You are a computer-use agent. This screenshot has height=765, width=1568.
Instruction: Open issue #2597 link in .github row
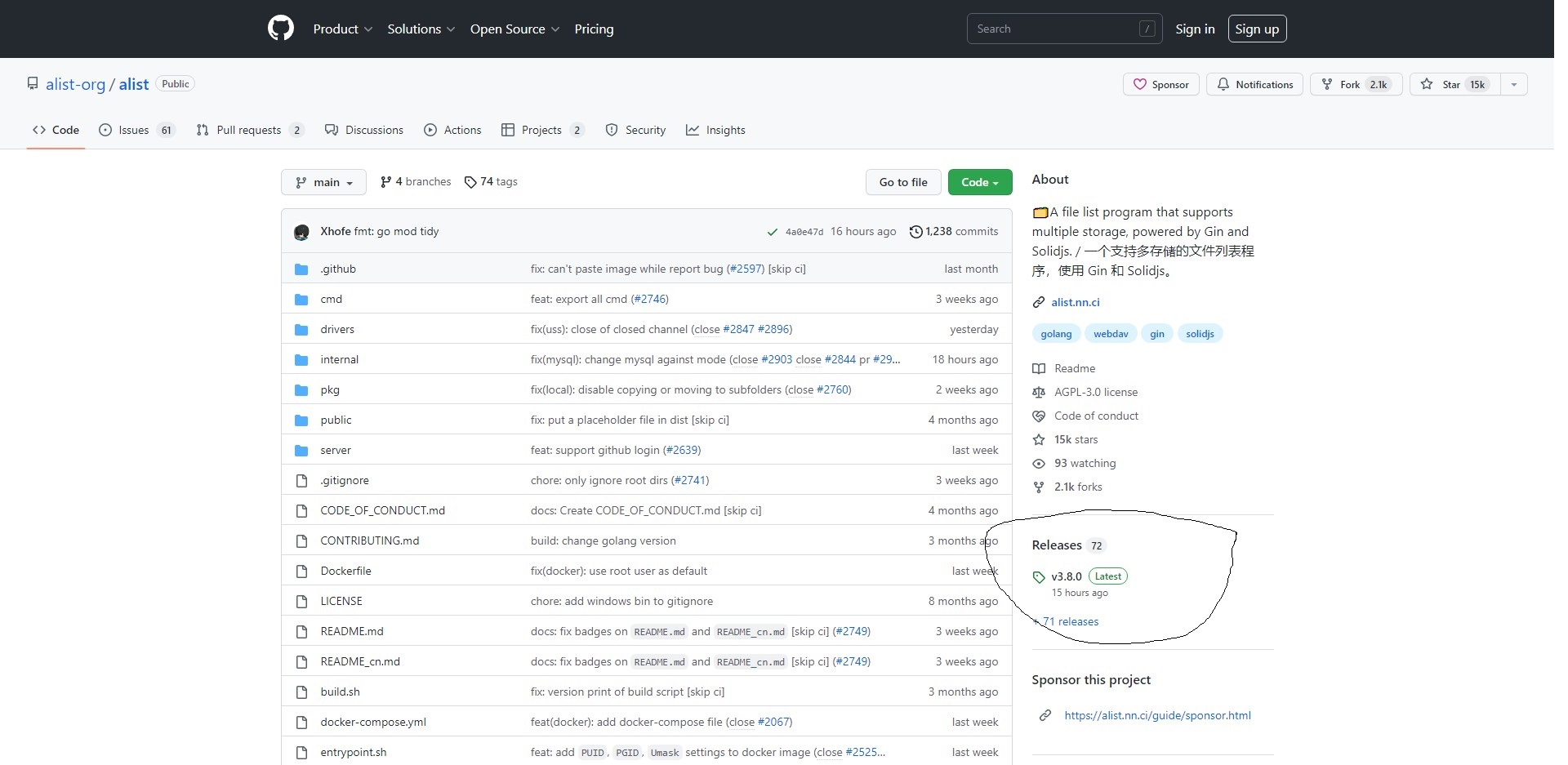[746, 269]
